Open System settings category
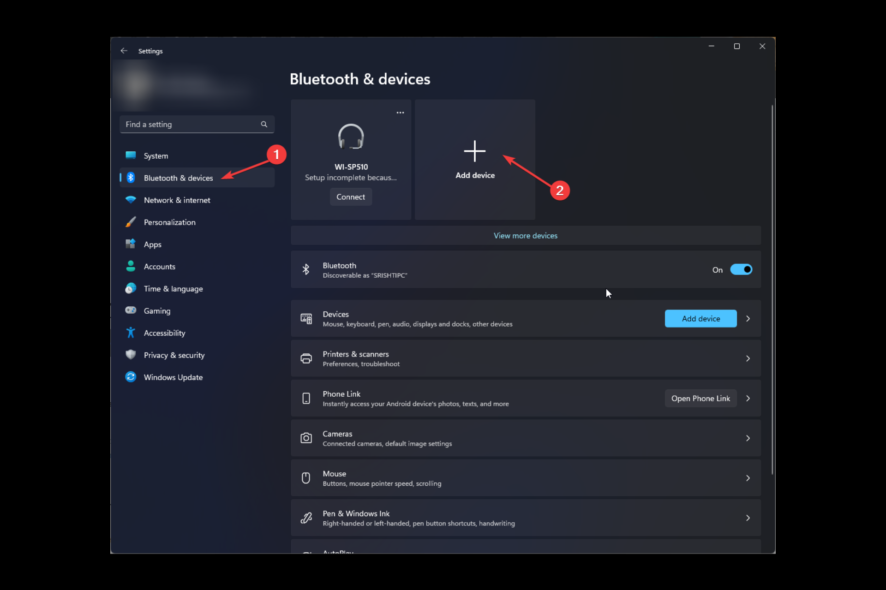Viewport: 886px width, 590px height. tap(197, 155)
